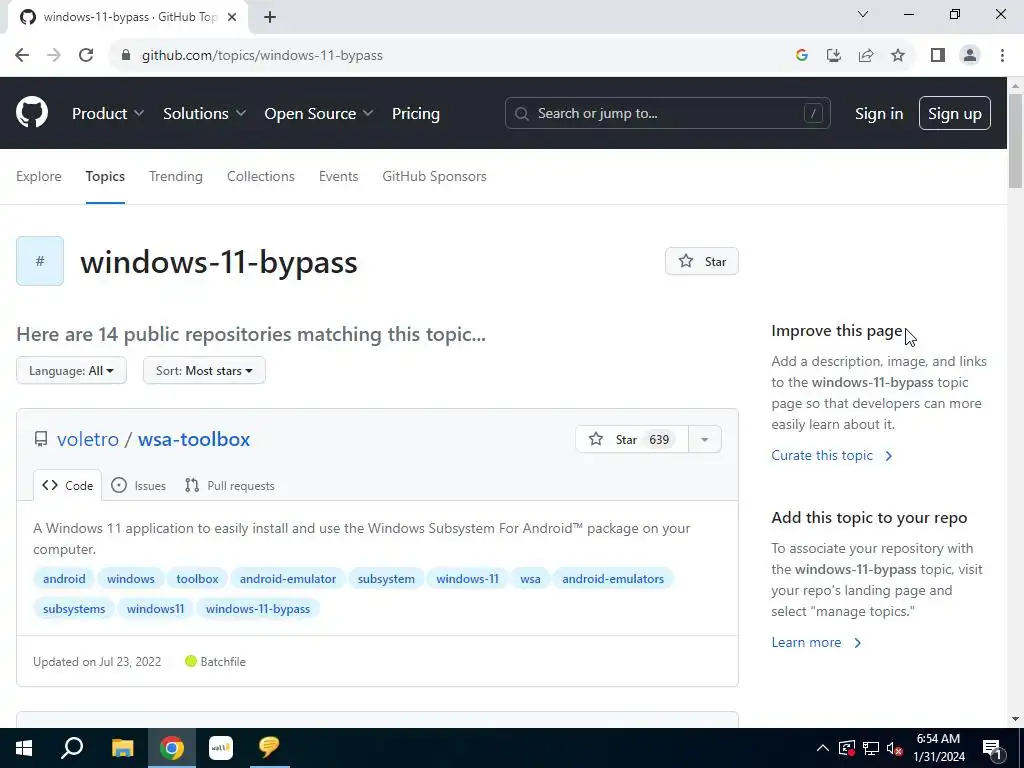Expand the Solutions menu
The image size is (1024, 768).
(204, 113)
